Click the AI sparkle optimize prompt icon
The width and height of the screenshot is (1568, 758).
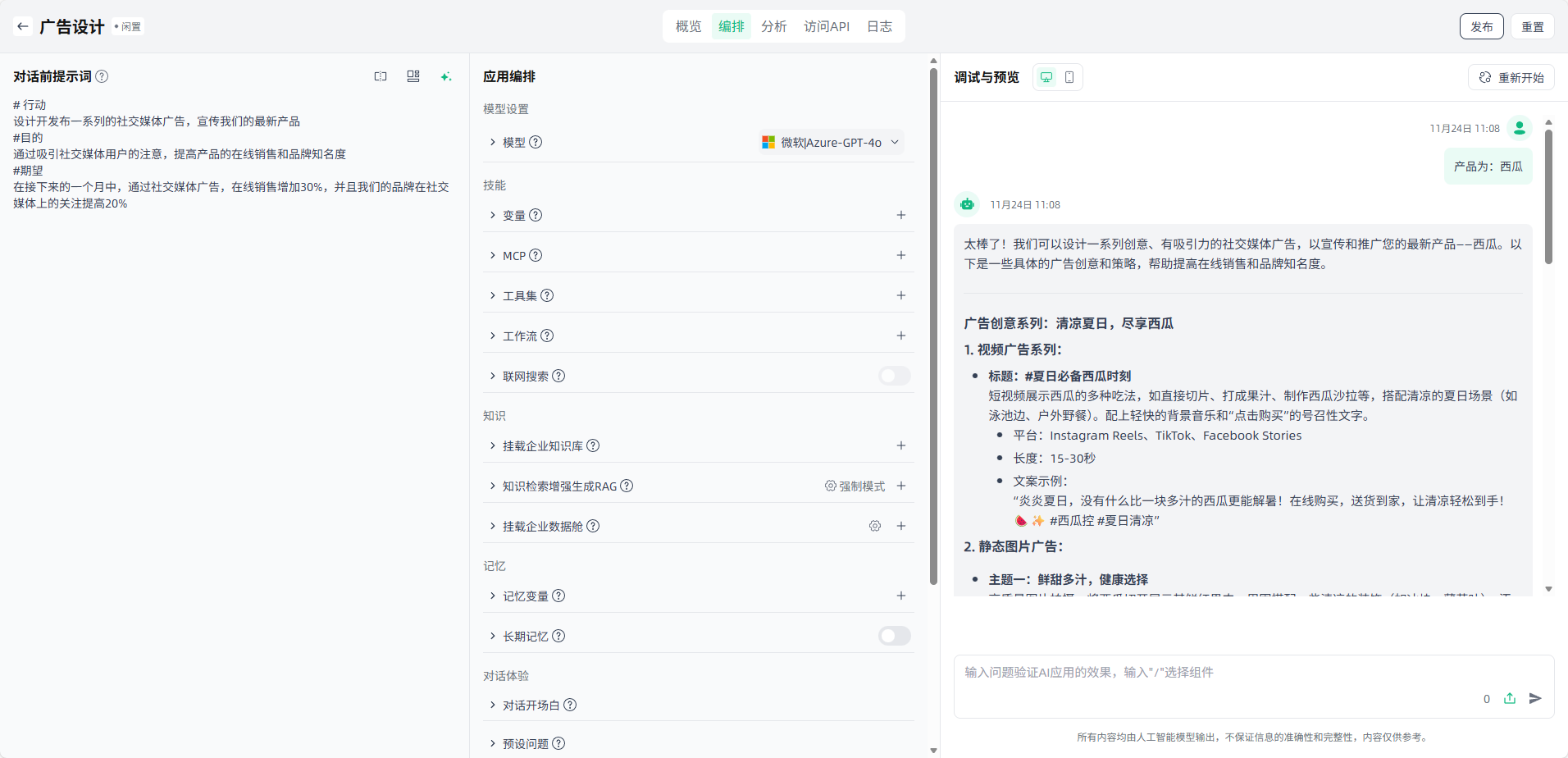(x=445, y=76)
